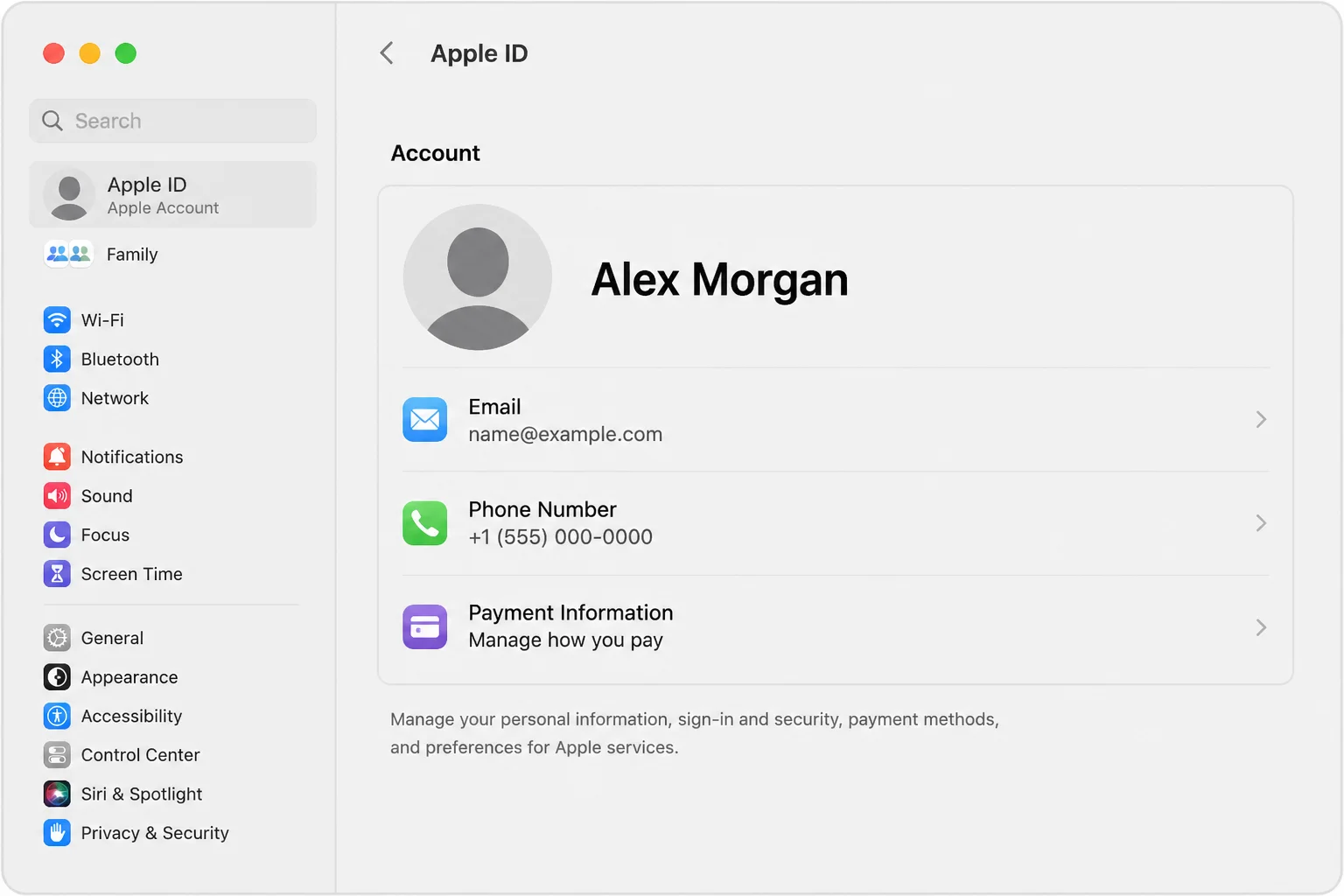Click the Siri & Spotlight icon

point(57,794)
